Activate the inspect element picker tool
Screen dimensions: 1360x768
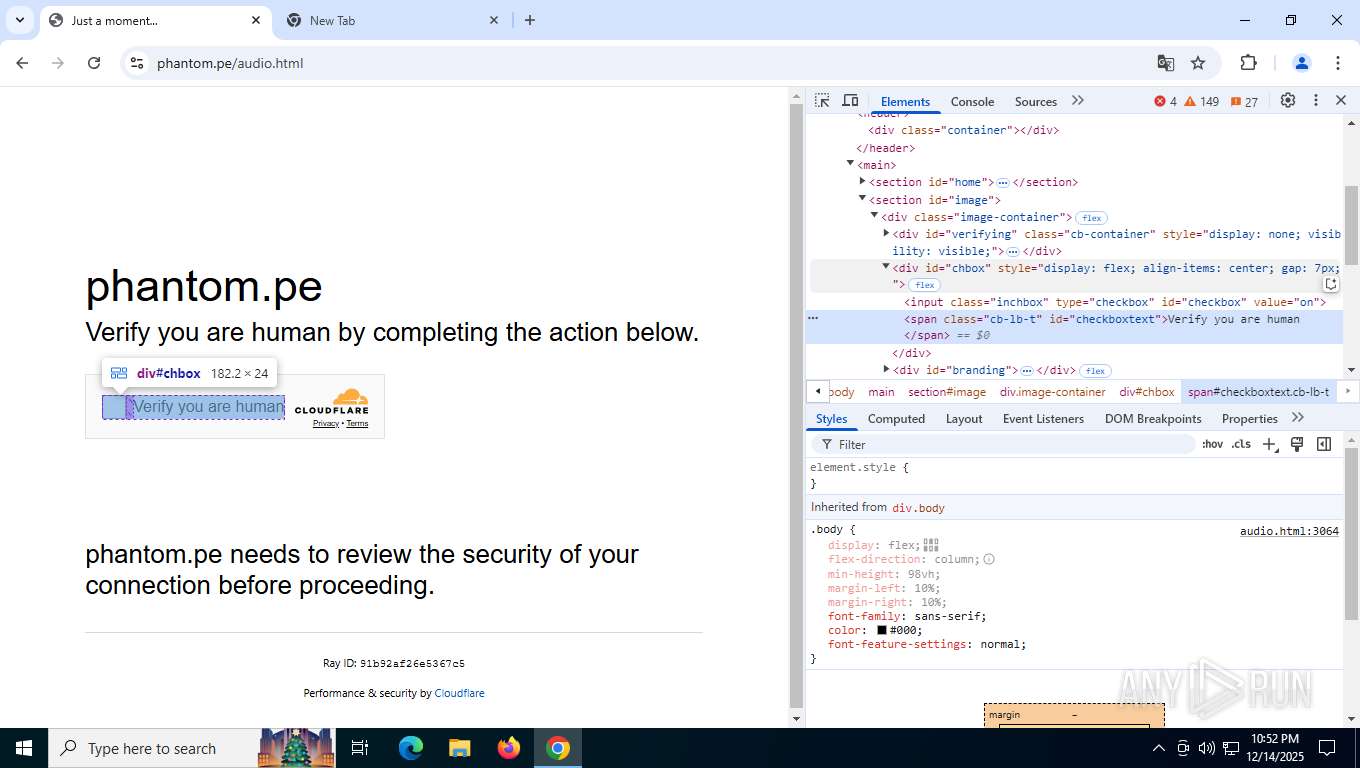point(822,101)
